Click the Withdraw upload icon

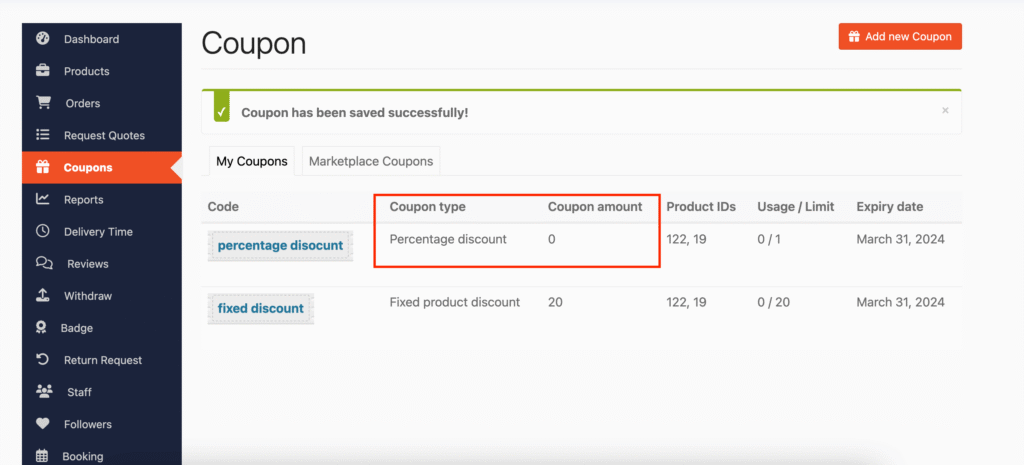pyautogui.click(x=43, y=295)
